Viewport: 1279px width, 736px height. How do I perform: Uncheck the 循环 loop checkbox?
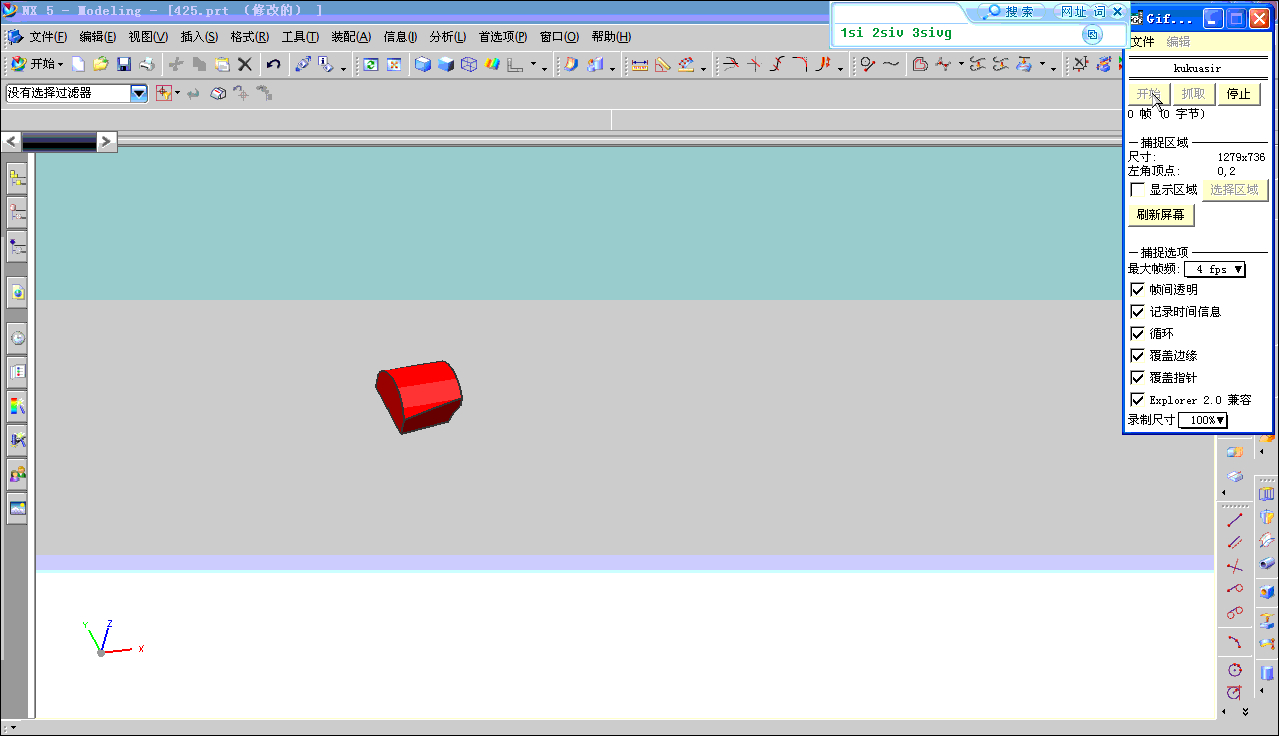(x=1137, y=333)
